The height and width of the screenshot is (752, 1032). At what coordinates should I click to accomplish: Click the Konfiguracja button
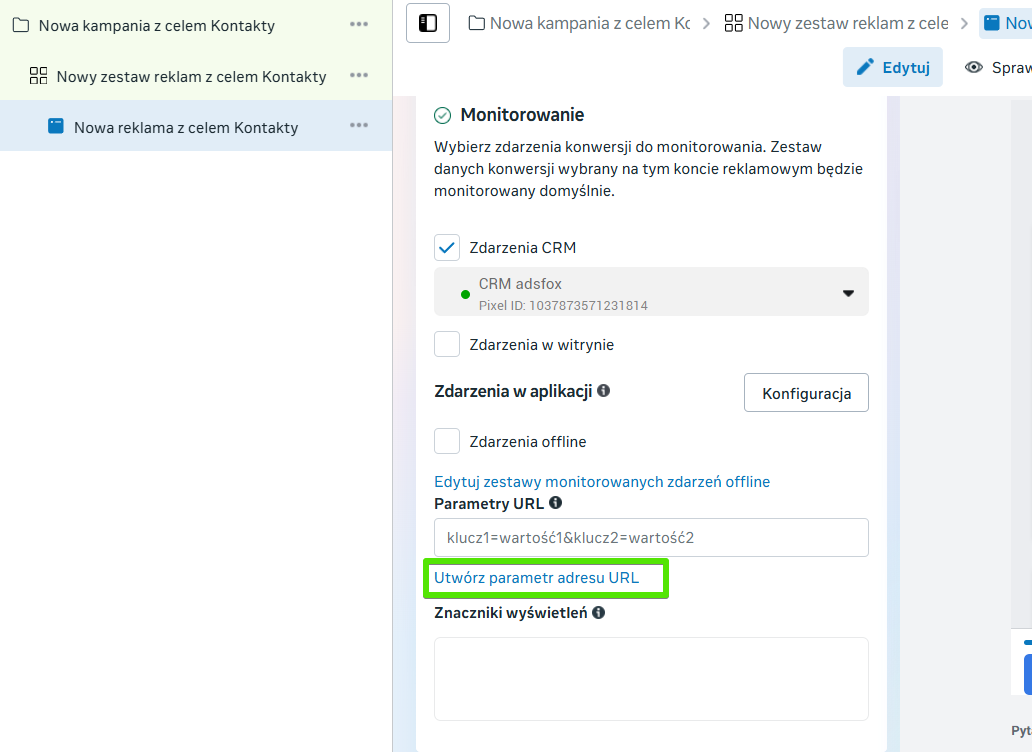point(806,393)
